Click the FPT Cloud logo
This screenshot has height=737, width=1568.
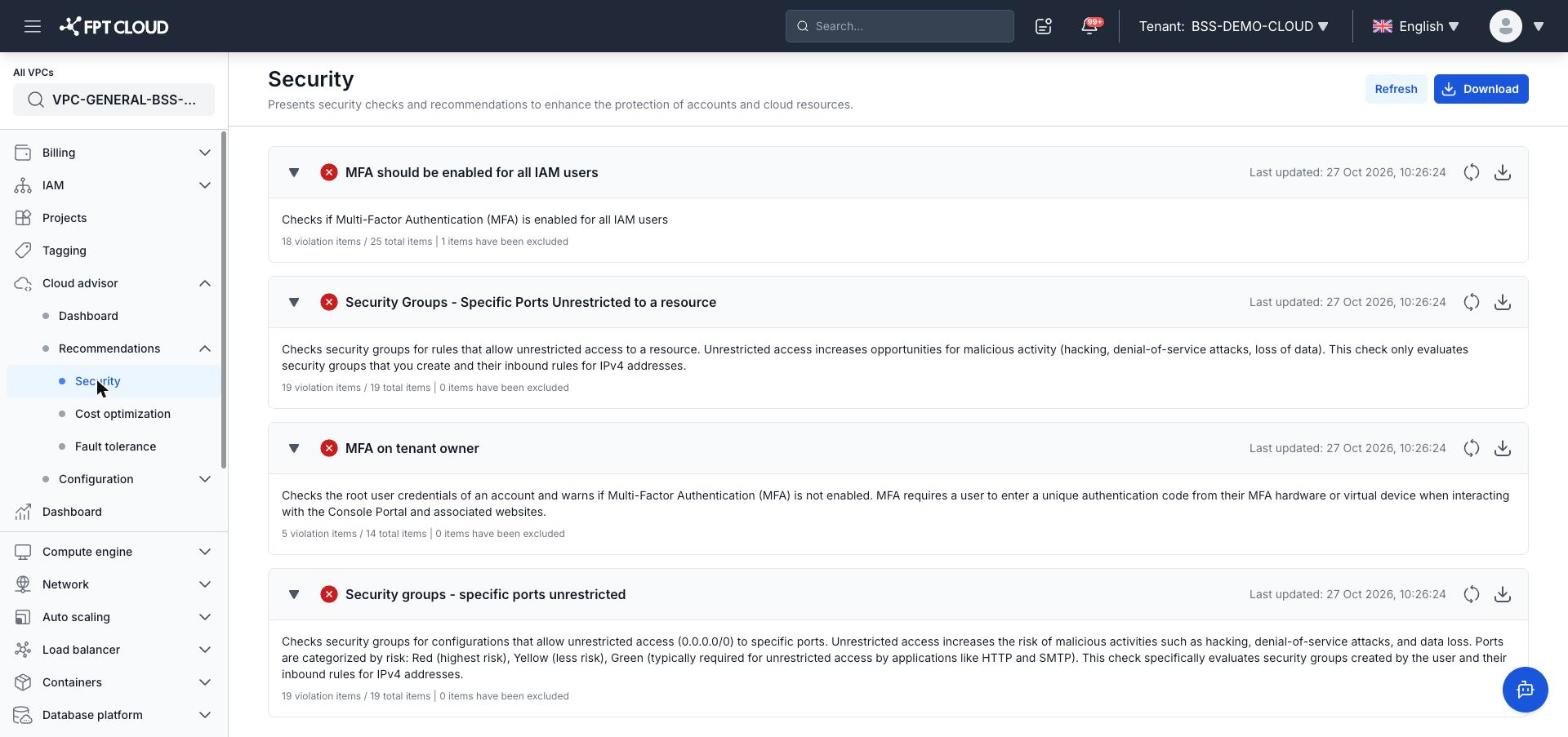click(114, 26)
